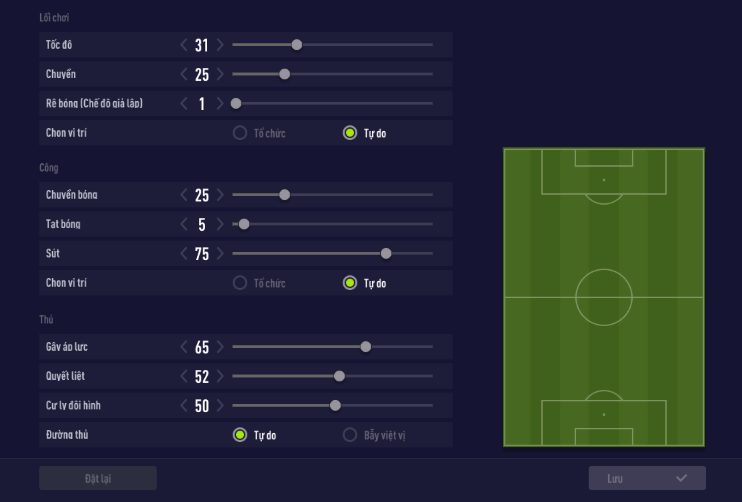Increase Chuyền bóng with right chevron
The width and height of the screenshot is (742, 502).
point(220,195)
